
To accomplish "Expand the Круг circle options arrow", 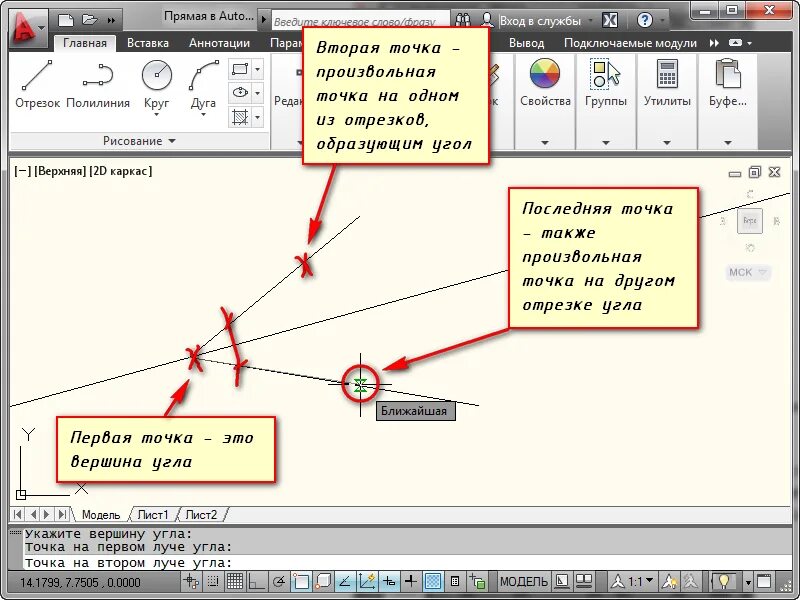I will [x=156, y=115].
